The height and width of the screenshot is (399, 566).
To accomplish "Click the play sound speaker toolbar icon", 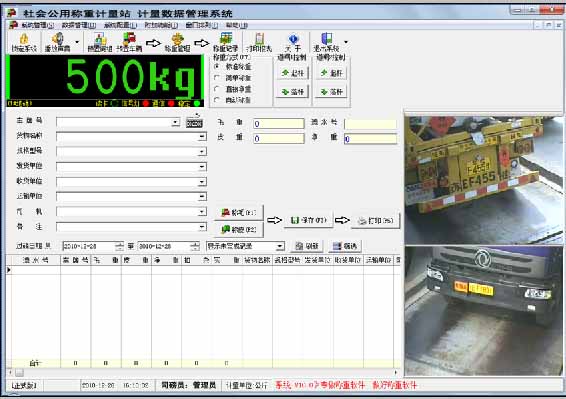I will (x=58, y=42).
